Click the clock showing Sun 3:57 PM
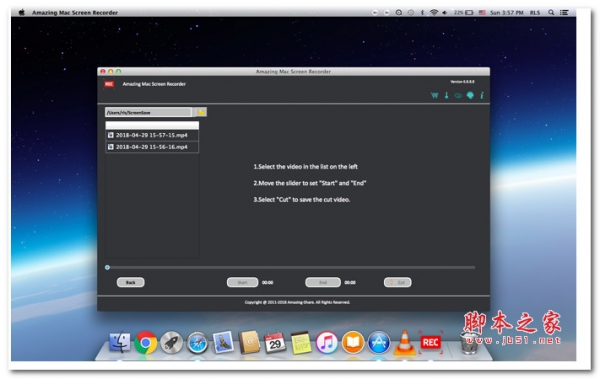This screenshot has height=379, width=600. [507, 13]
